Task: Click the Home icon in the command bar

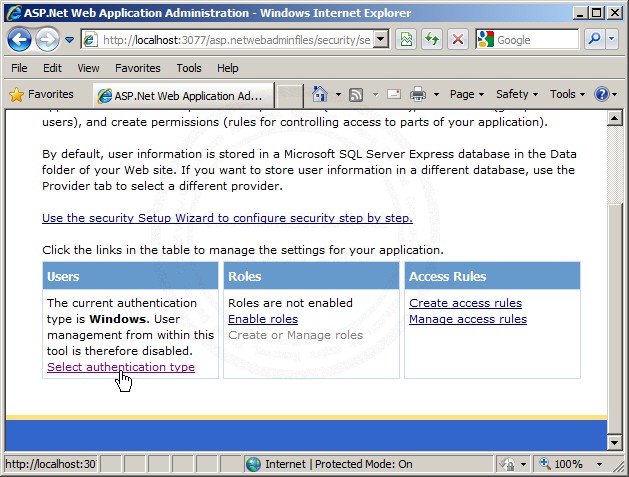Action: coord(320,94)
